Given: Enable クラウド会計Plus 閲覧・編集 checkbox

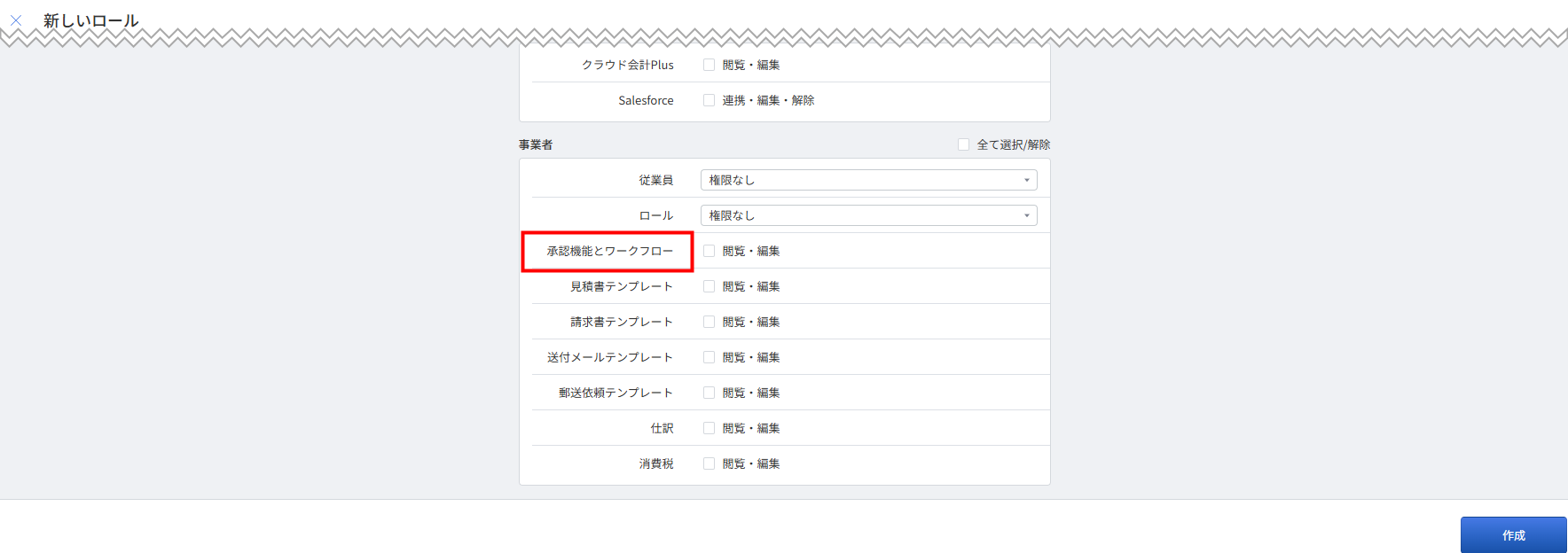Looking at the screenshot, I should pos(709,65).
